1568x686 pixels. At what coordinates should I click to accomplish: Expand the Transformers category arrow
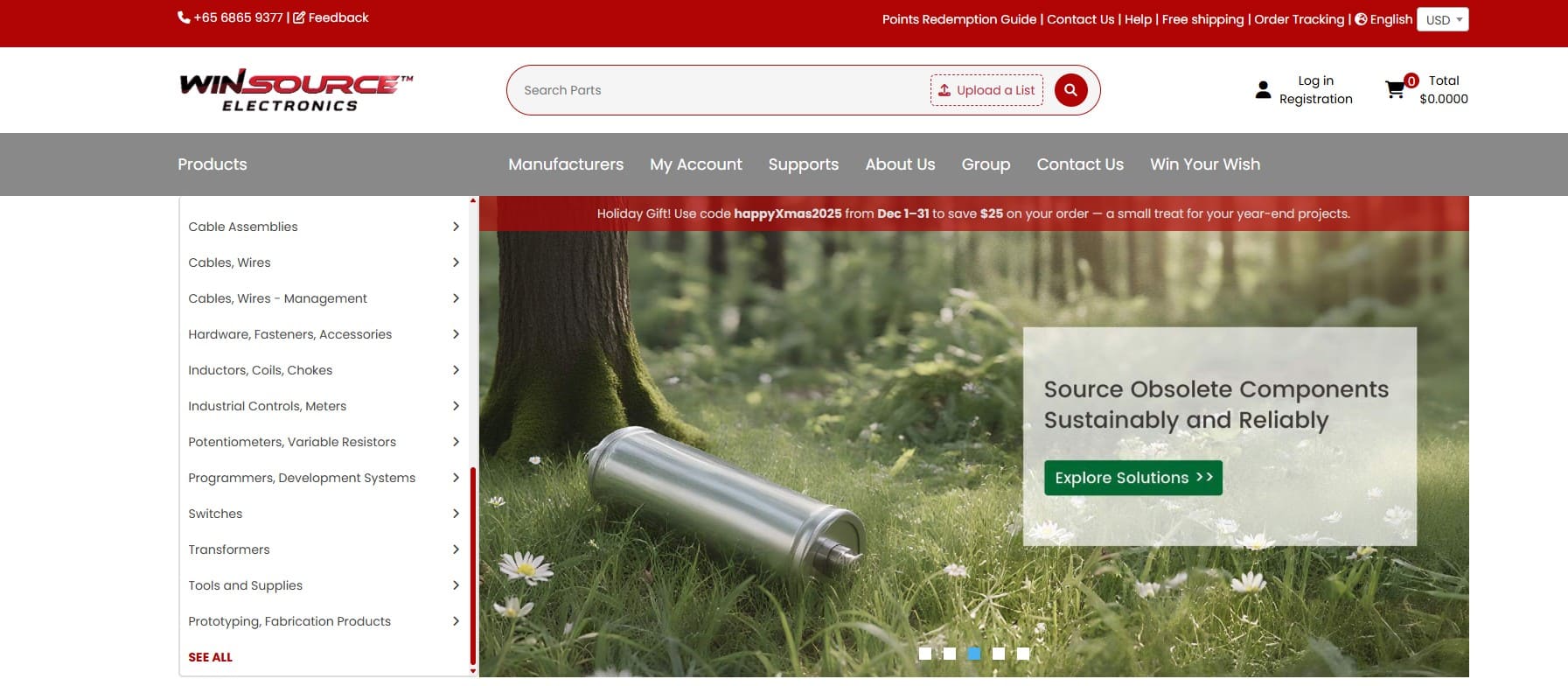[456, 549]
